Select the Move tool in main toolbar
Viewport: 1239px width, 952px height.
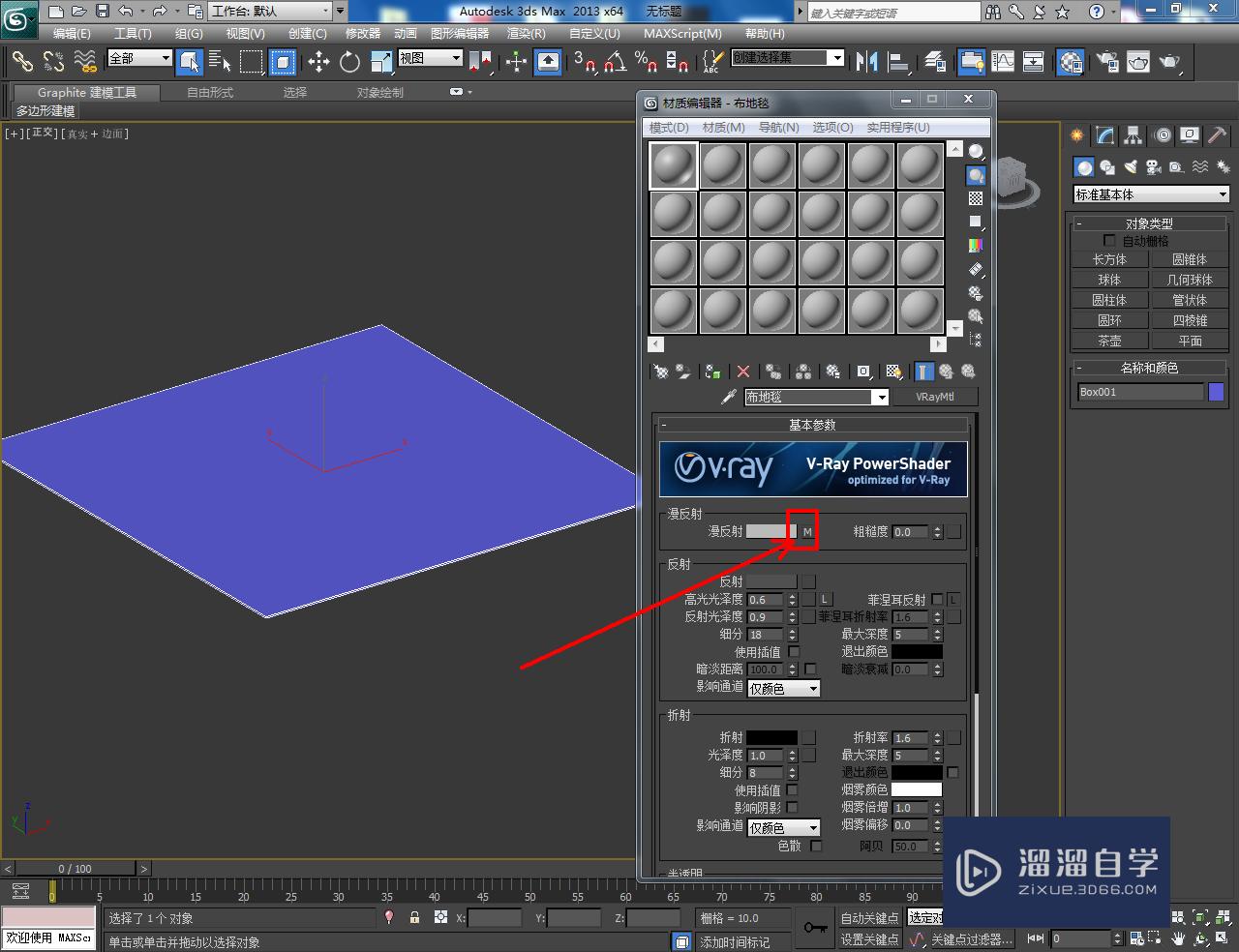[318, 62]
